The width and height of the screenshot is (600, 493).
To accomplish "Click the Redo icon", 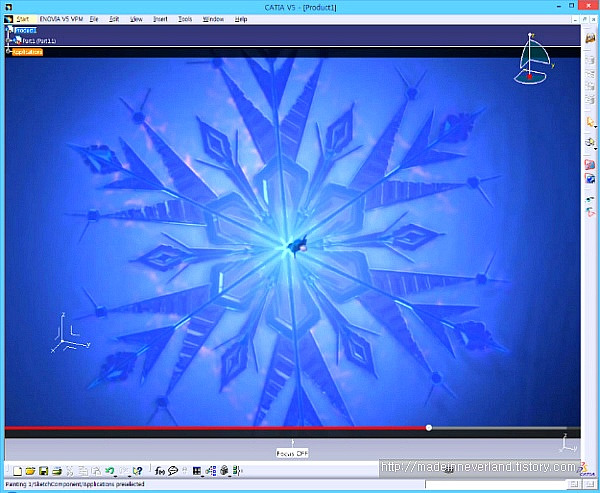I will [124, 470].
